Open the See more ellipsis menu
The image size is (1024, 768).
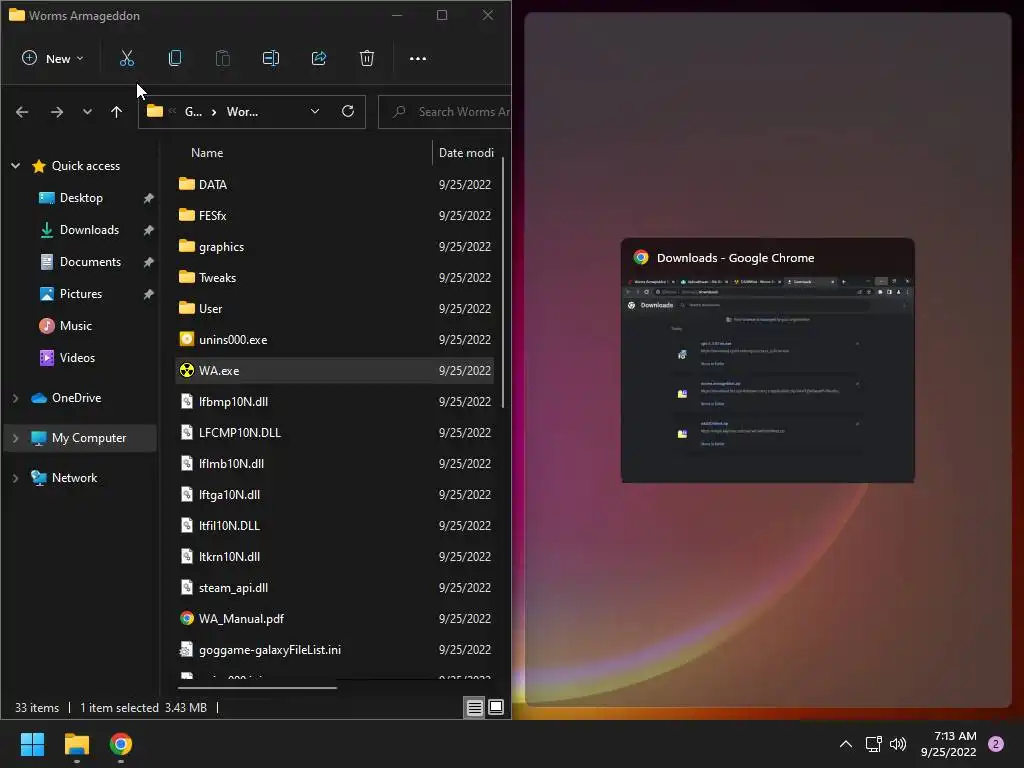coord(418,59)
